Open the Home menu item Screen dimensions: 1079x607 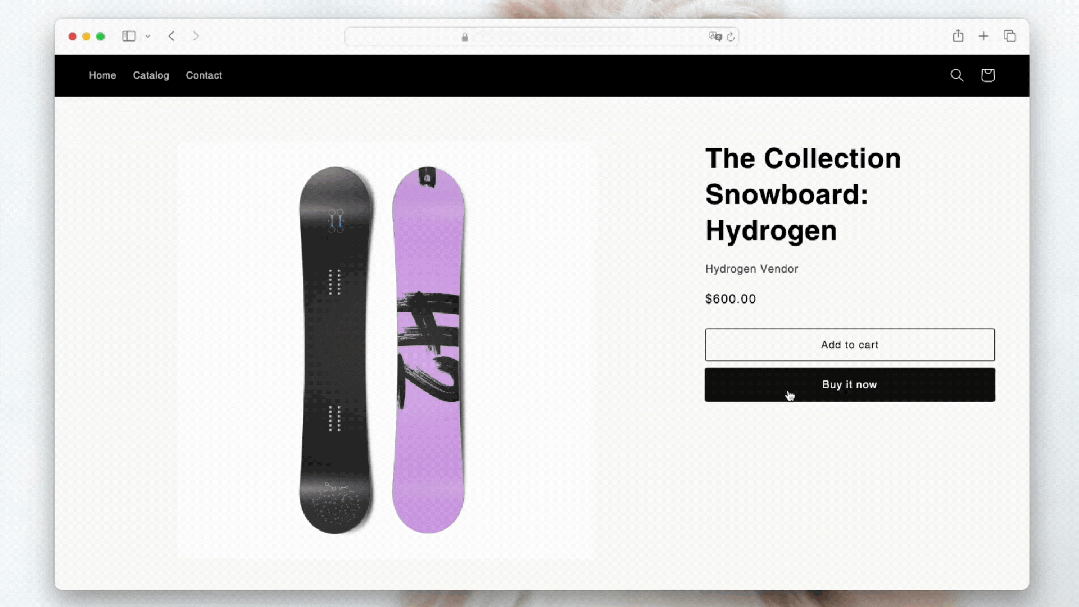103,76
